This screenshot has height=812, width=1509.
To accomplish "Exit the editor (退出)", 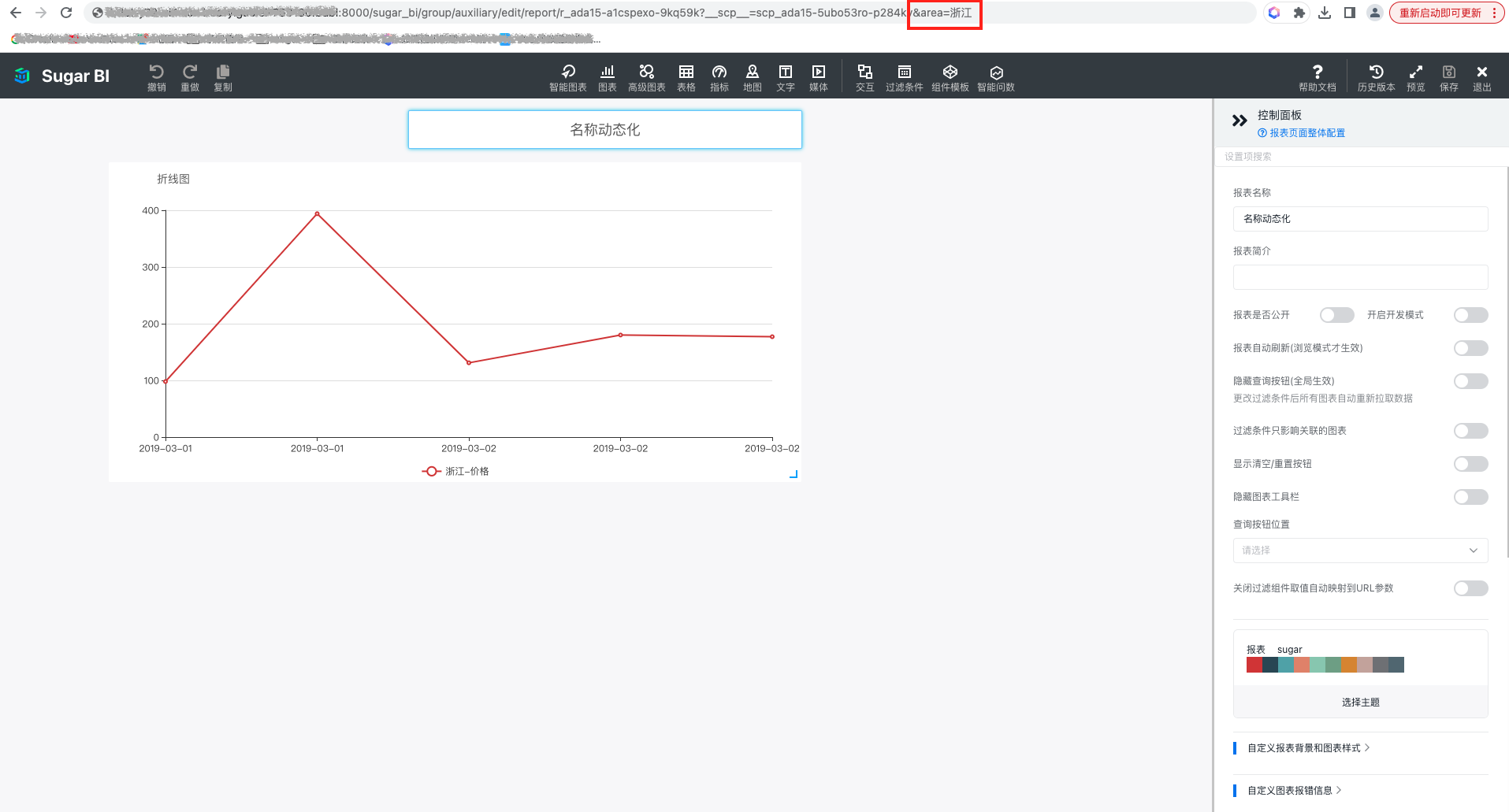I will pyautogui.click(x=1481, y=77).
